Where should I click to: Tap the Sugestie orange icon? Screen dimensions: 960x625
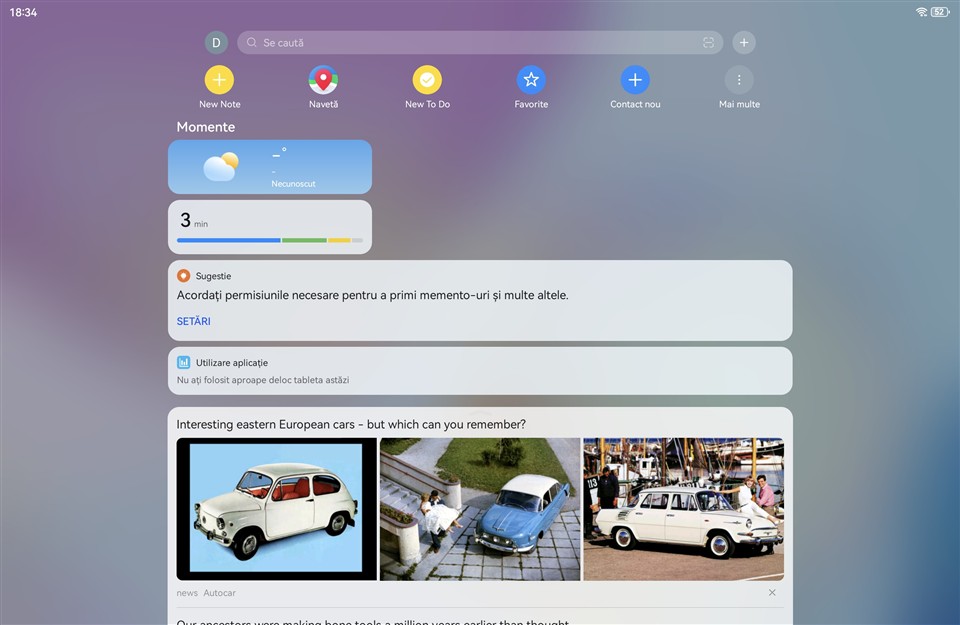click(183, 276)
